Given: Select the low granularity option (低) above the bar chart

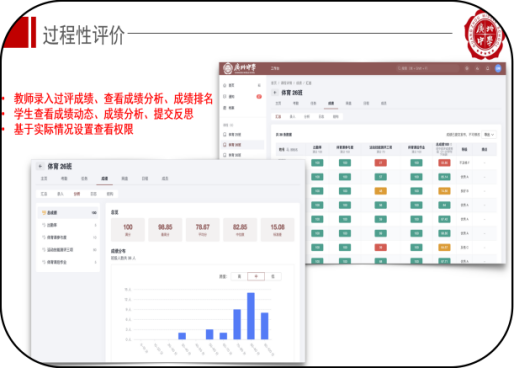Looking at the screenshot, I should [273, 276].
